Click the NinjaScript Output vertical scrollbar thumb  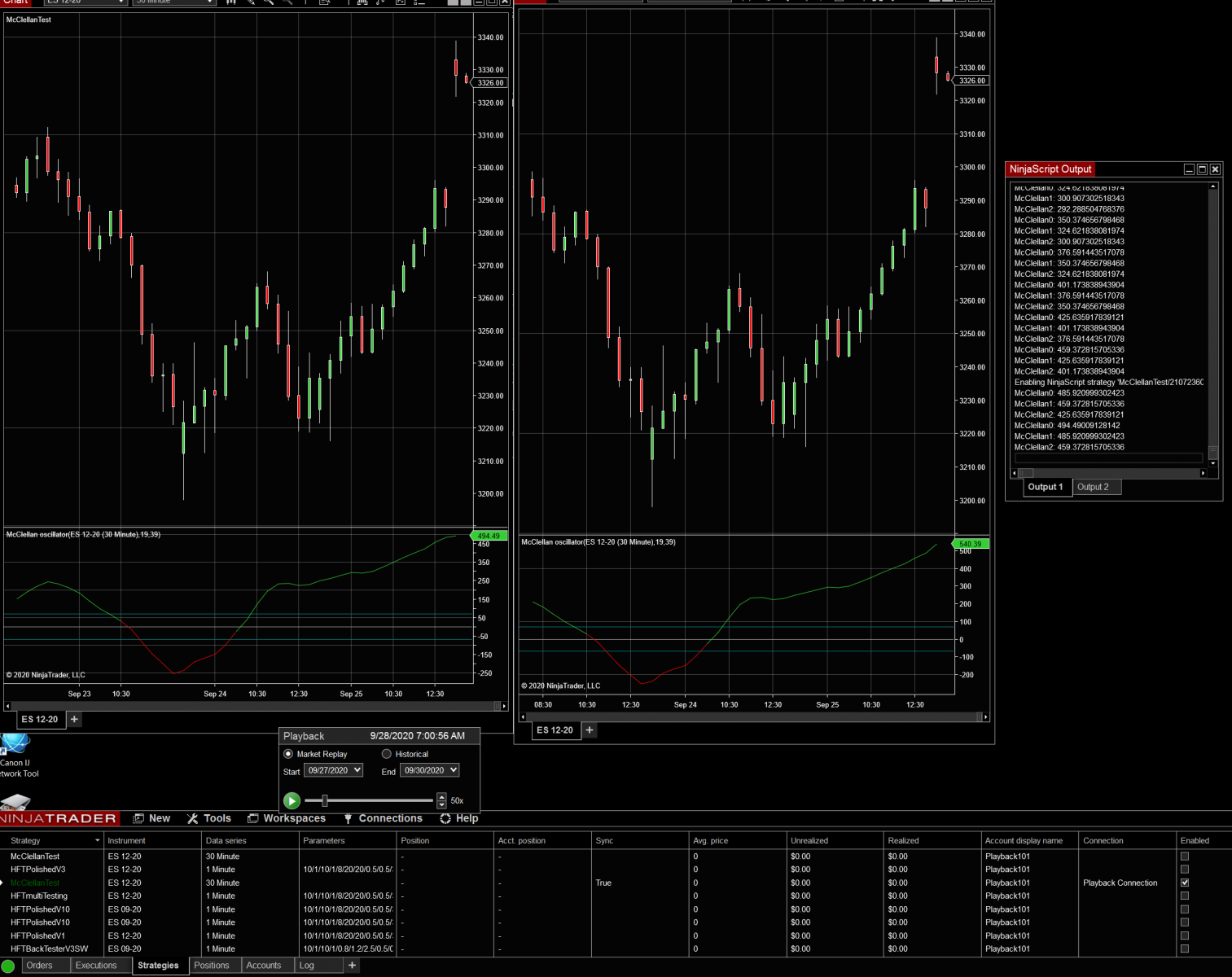1212,452
